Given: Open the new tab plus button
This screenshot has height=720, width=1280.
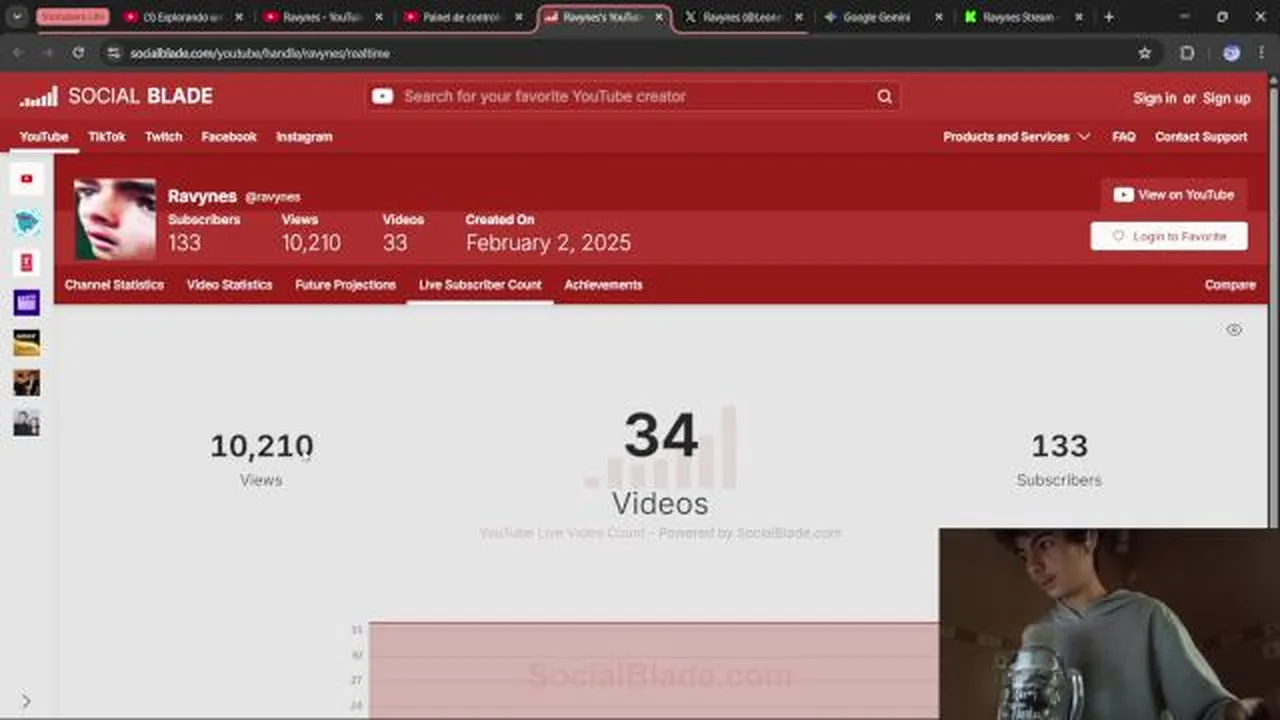Looking at the screenshot, I should coord(1109,17).
